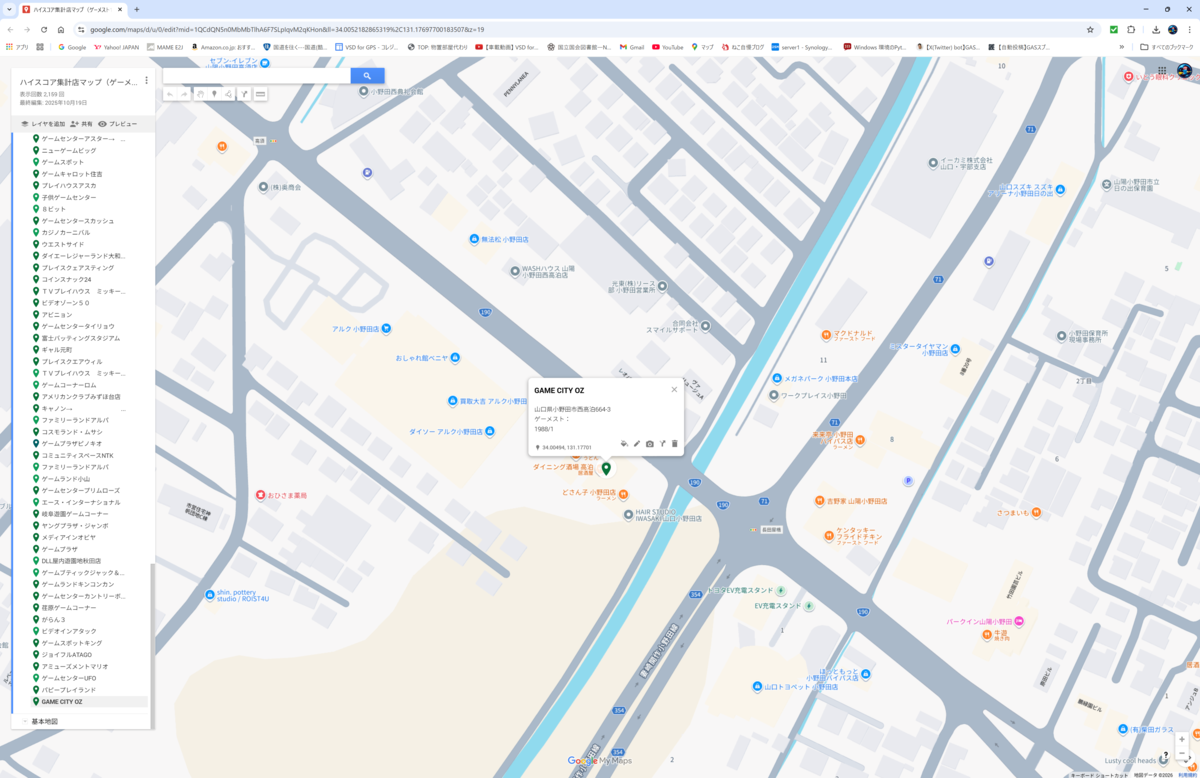This screenshot has height=778, width=1200.
Task: Select パピープレイランド in the list
Action: (x=69, y=689)
